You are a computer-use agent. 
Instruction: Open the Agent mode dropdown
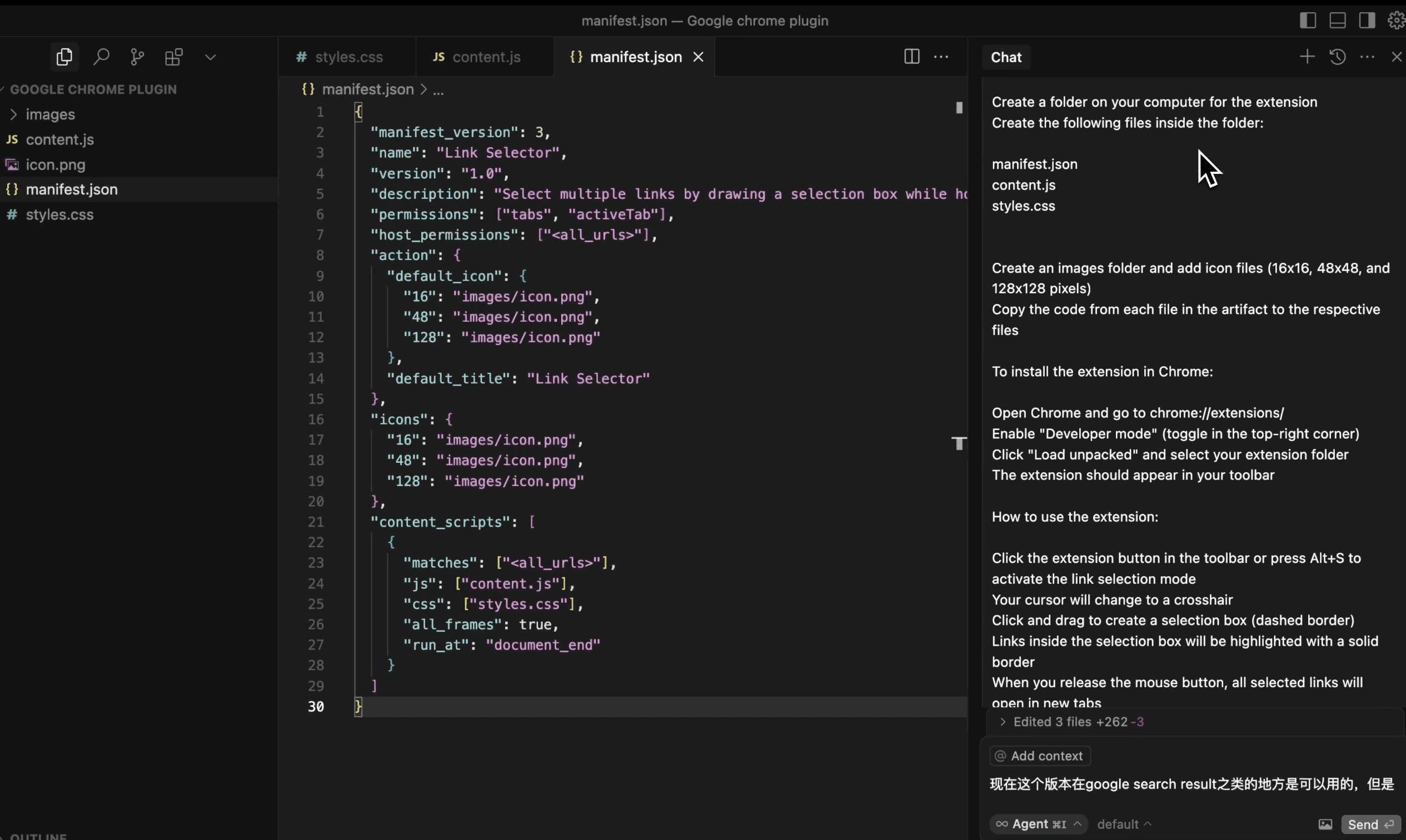pos(1039,824)
